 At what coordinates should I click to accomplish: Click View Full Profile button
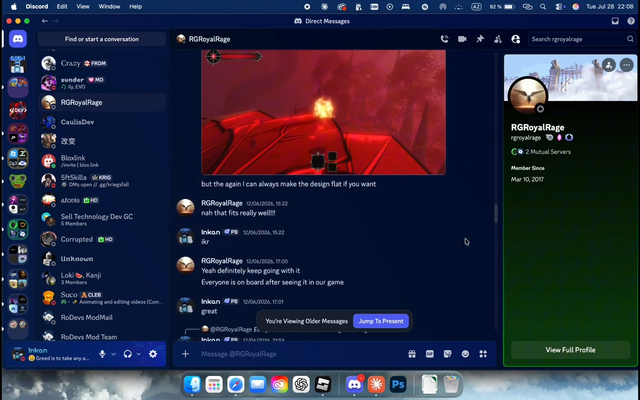pos(571,350)
